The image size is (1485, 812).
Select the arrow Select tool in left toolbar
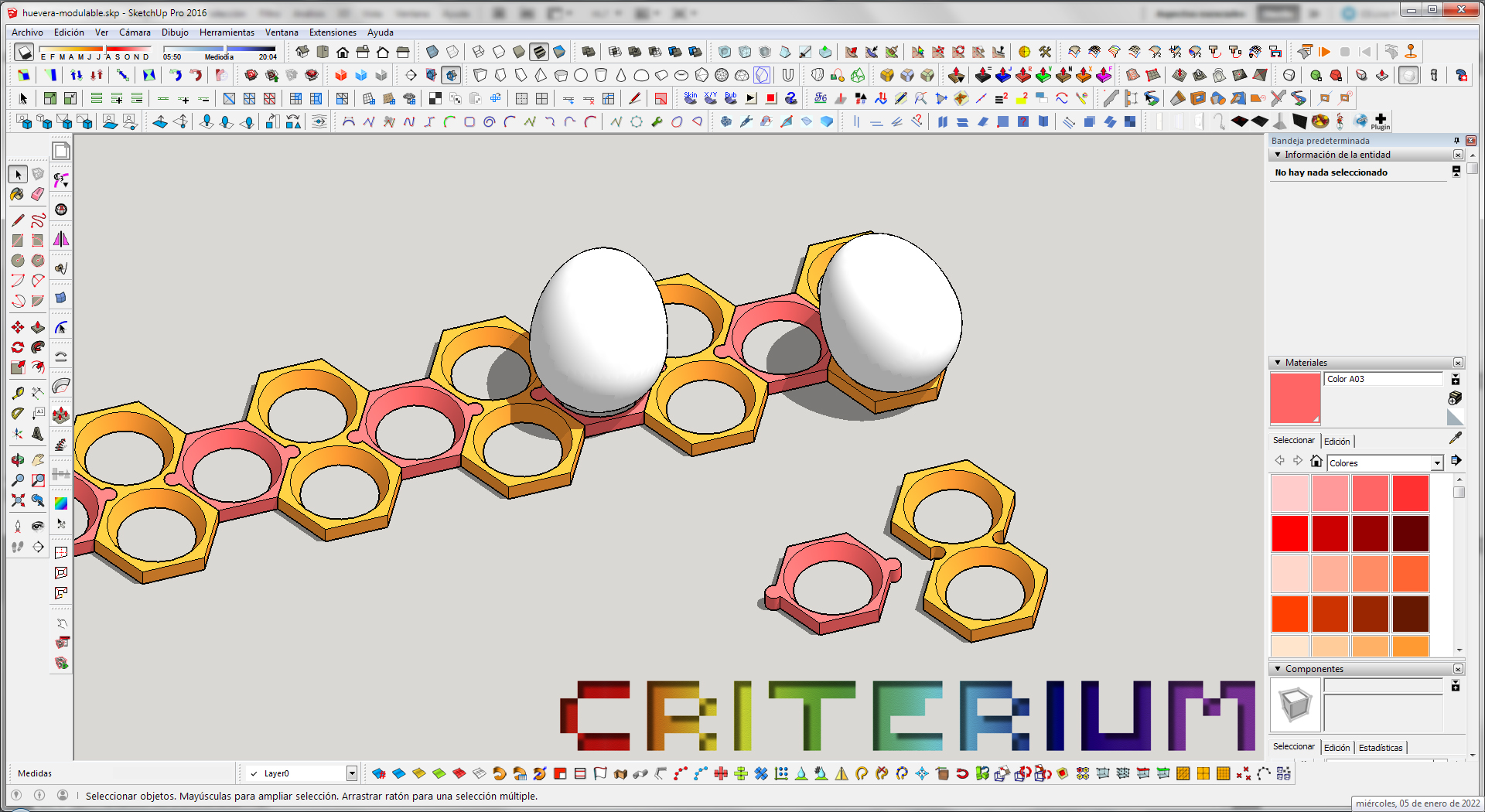(19, 175)
